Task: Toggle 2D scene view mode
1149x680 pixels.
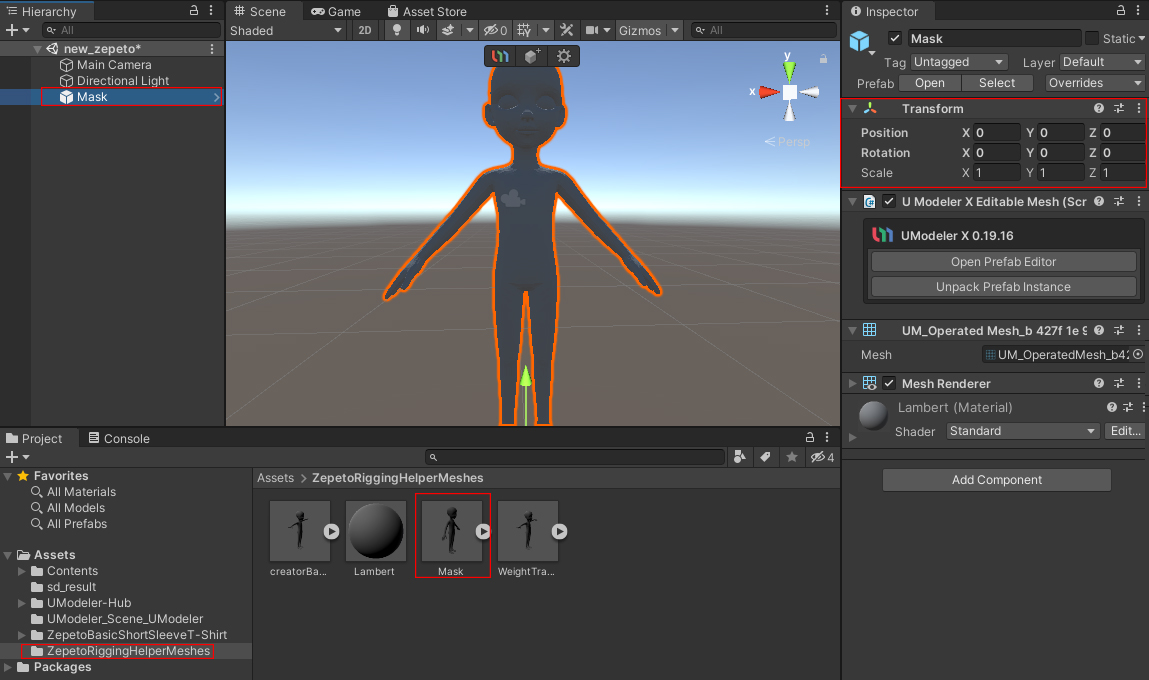Action: click(365, 30)
